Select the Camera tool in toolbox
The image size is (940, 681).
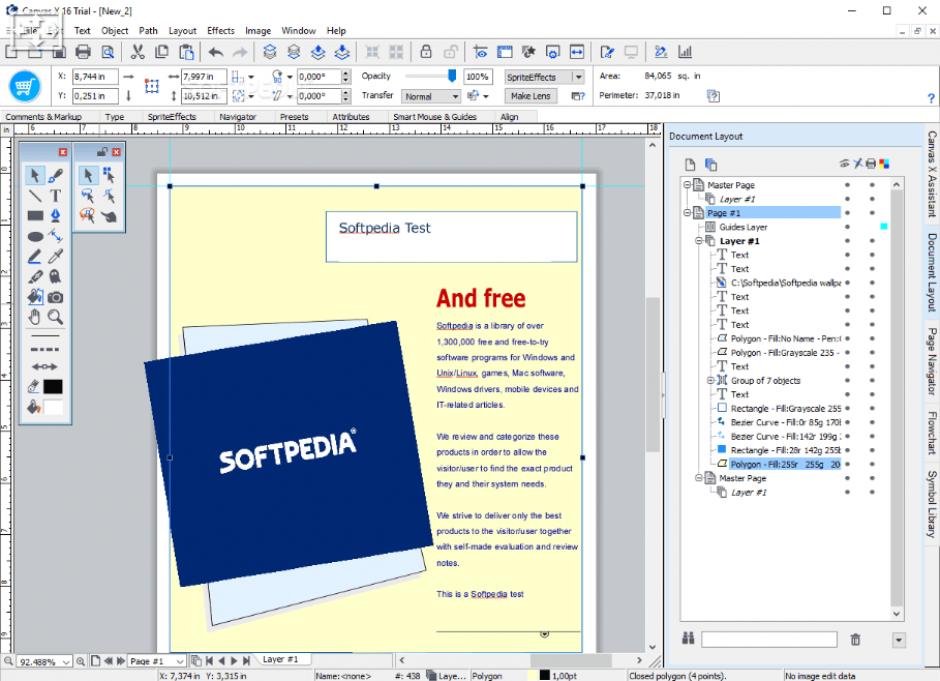(x=56, y=297)
